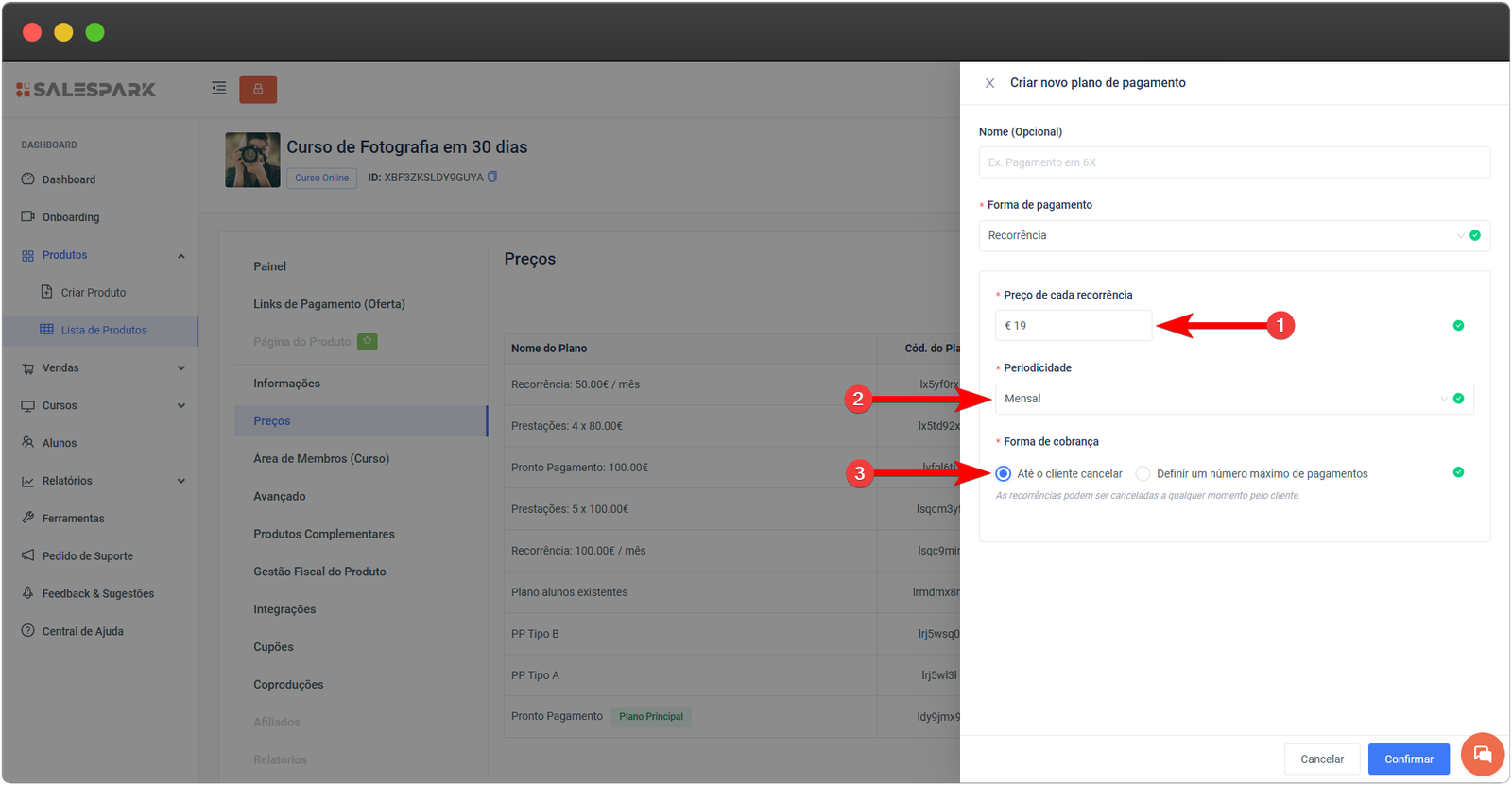Choose 'Definir um número máximo de pagamentos'
Viewport: 1512px width, 785px height.
1143,474
